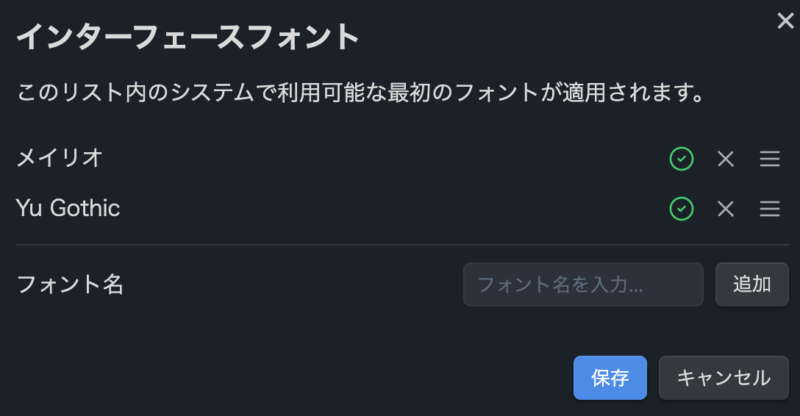The image size is (800, 416).
Task: Click the インターフェースフォント dialog title
Action: (x=187, y=37)
